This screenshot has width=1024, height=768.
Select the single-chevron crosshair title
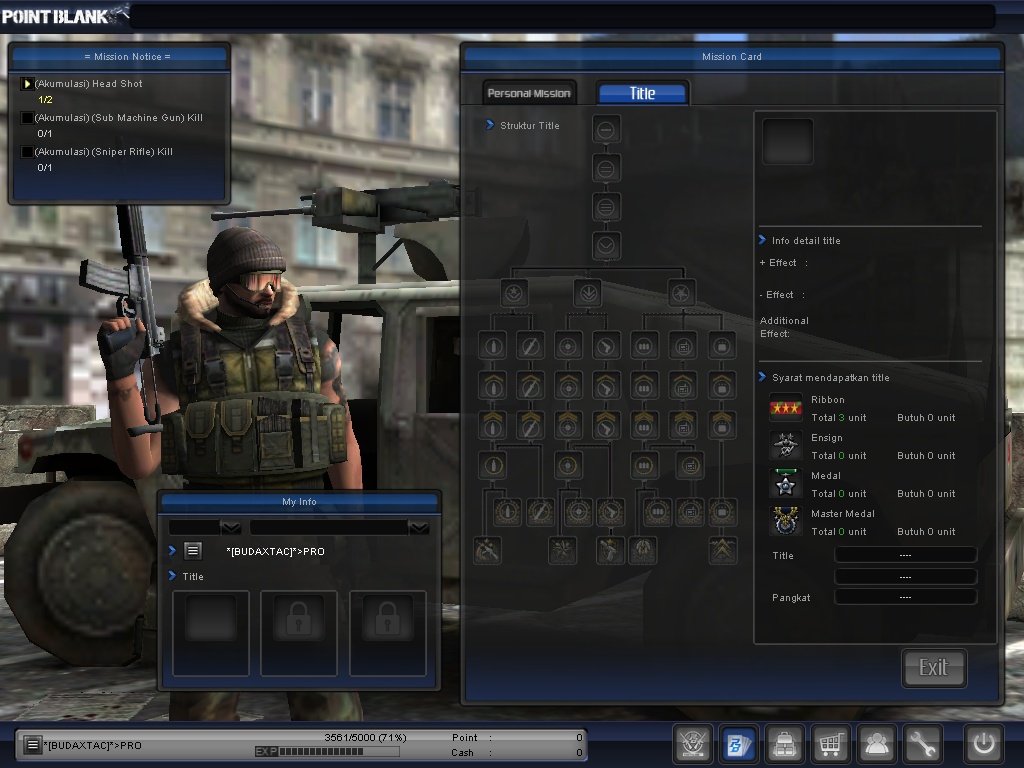click(x=568, y=386)
